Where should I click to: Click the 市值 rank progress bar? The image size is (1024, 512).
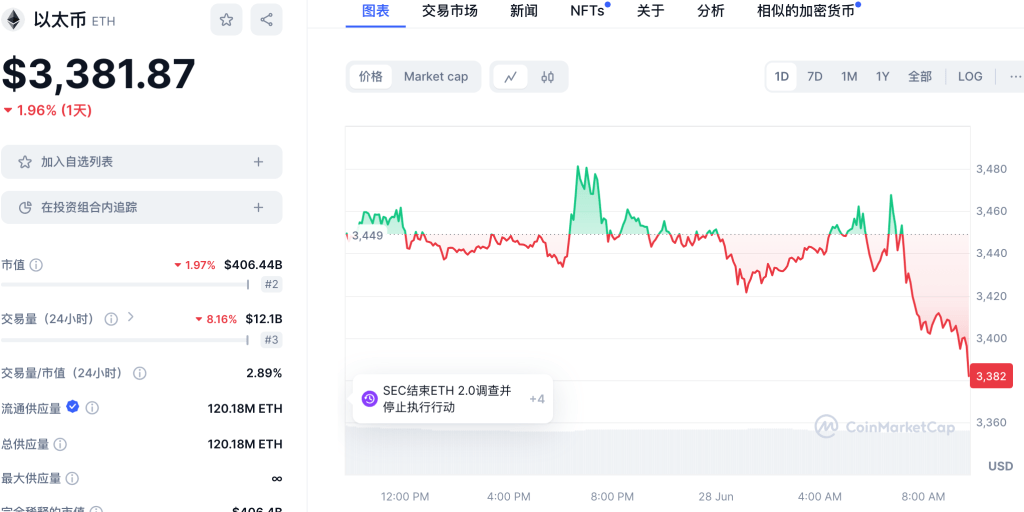(x=124, y=285)
